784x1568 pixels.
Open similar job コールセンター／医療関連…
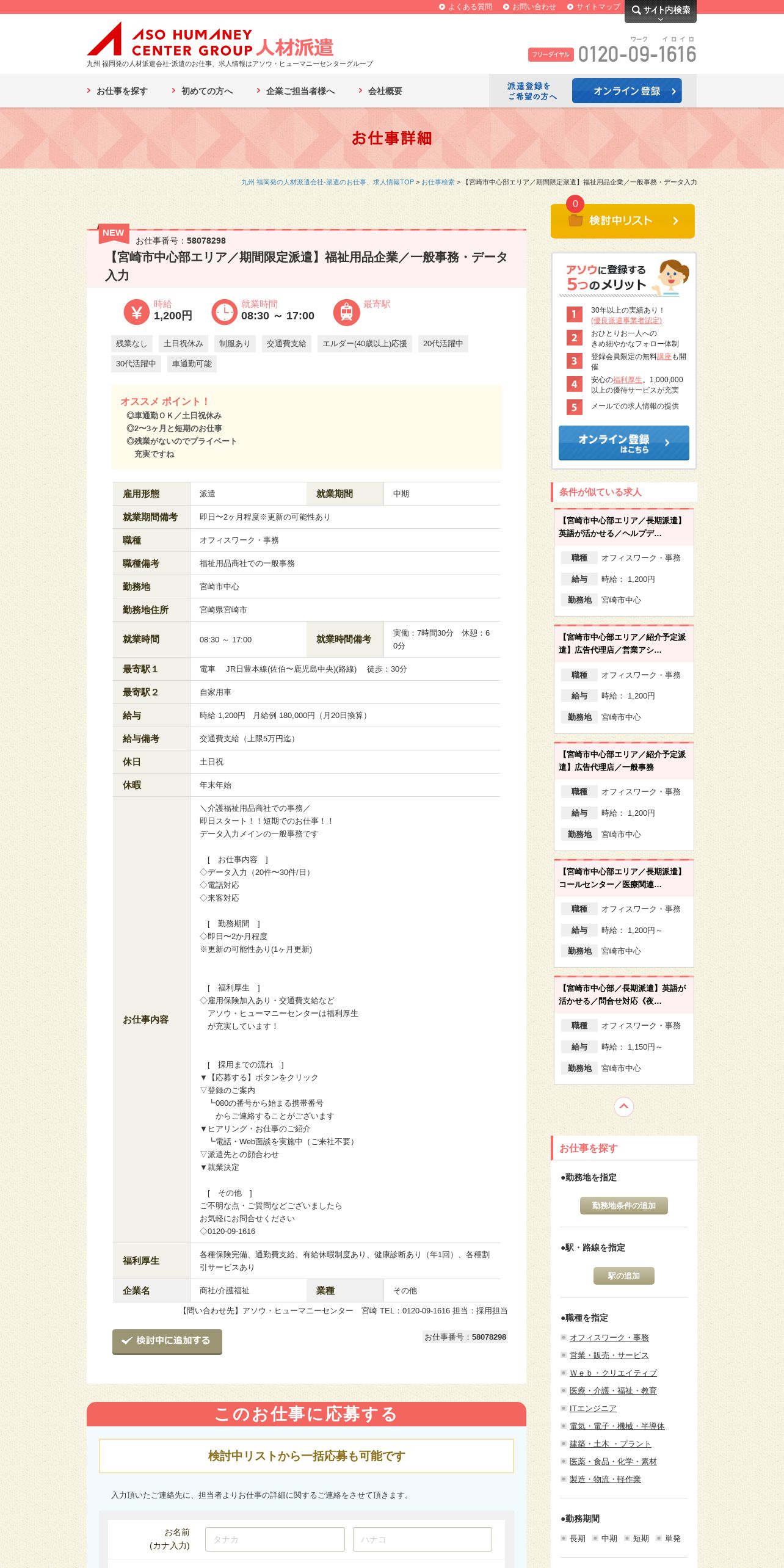coord(624,878)
